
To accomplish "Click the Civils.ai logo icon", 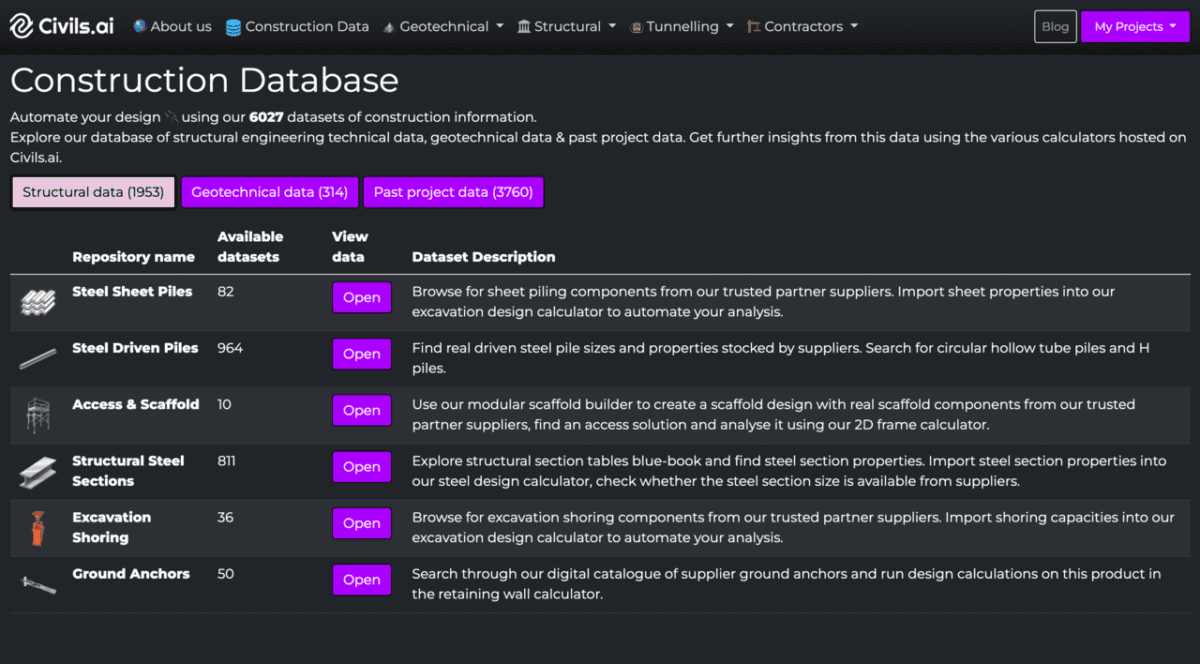I will [x=22, y=27].
